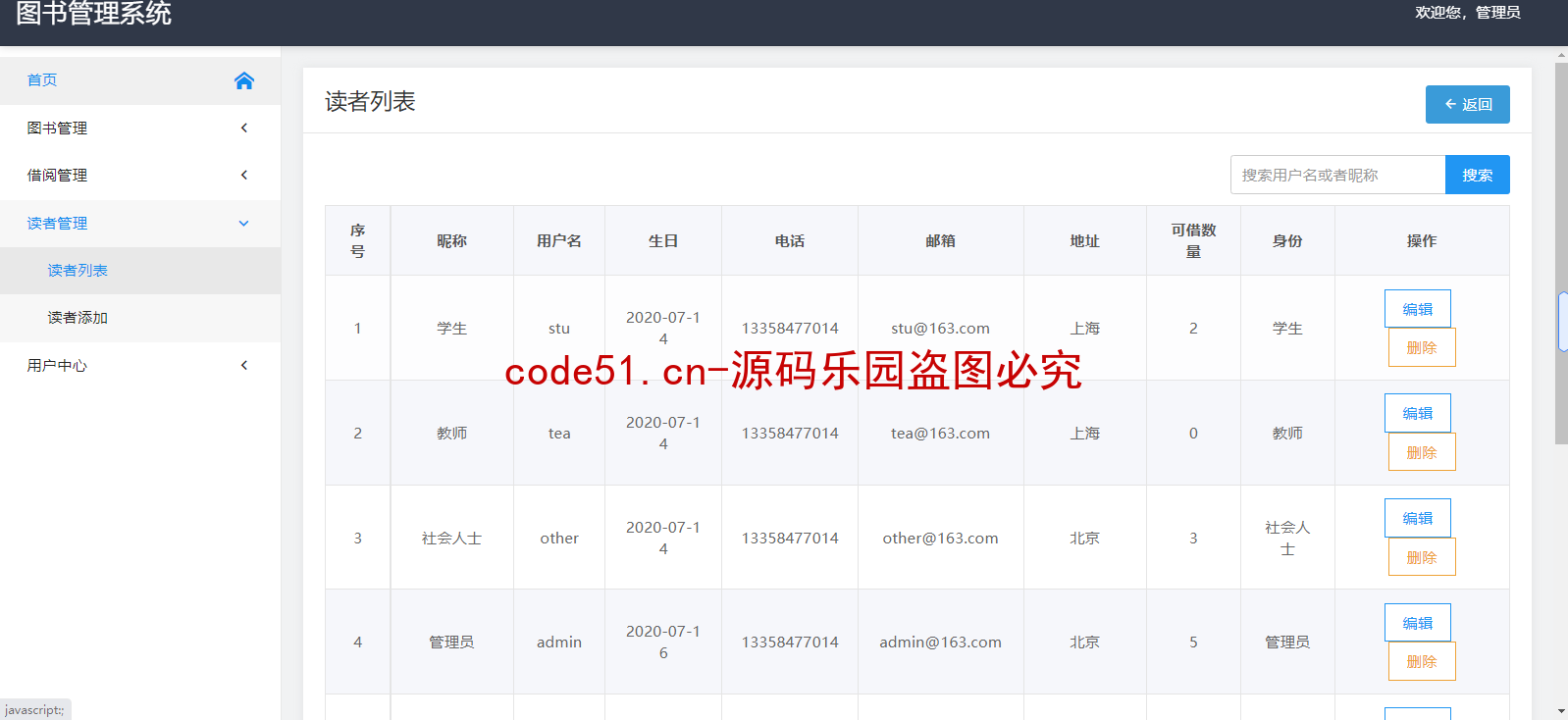Click the home icon in sidebar

pos(244,80)
